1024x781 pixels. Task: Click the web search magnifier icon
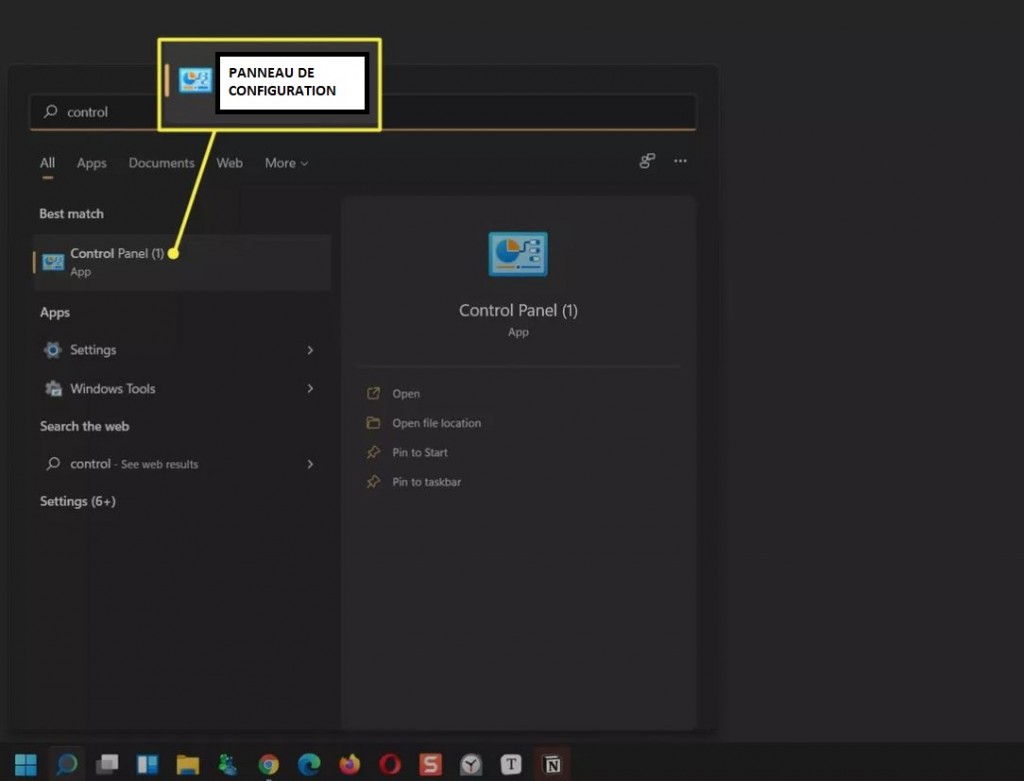pos(53,464)
